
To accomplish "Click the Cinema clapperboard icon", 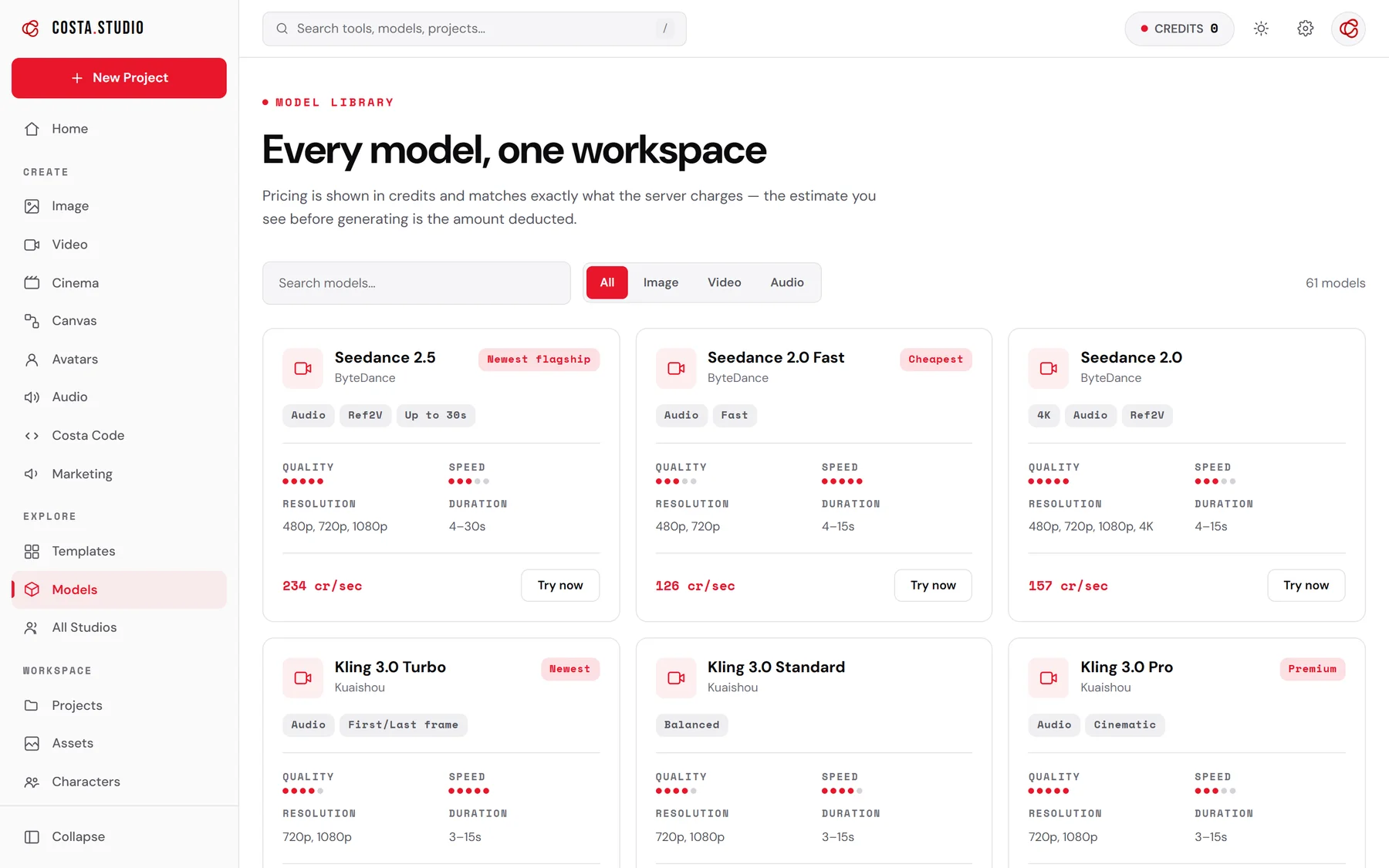I will pos(32,282).
